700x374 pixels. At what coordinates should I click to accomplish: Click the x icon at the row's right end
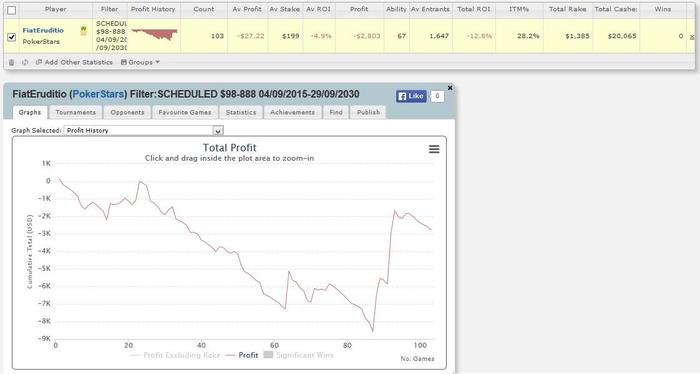point(692,37)
